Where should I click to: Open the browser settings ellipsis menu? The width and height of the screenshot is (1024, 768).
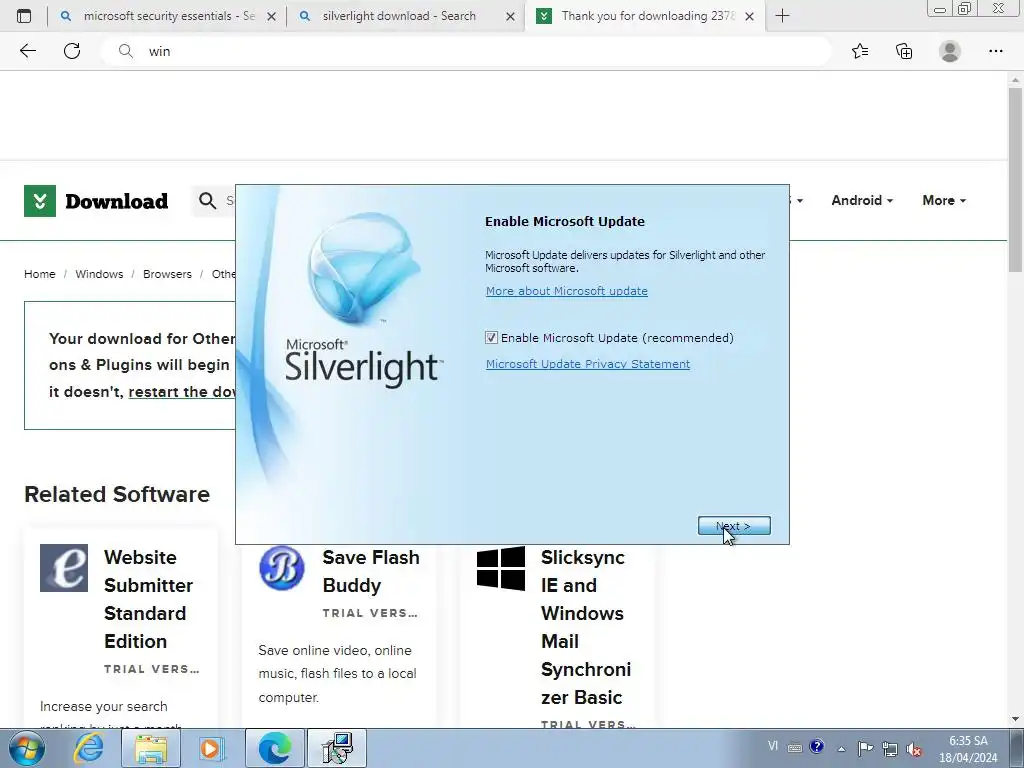pyautogui.click(x=995, y=51)
